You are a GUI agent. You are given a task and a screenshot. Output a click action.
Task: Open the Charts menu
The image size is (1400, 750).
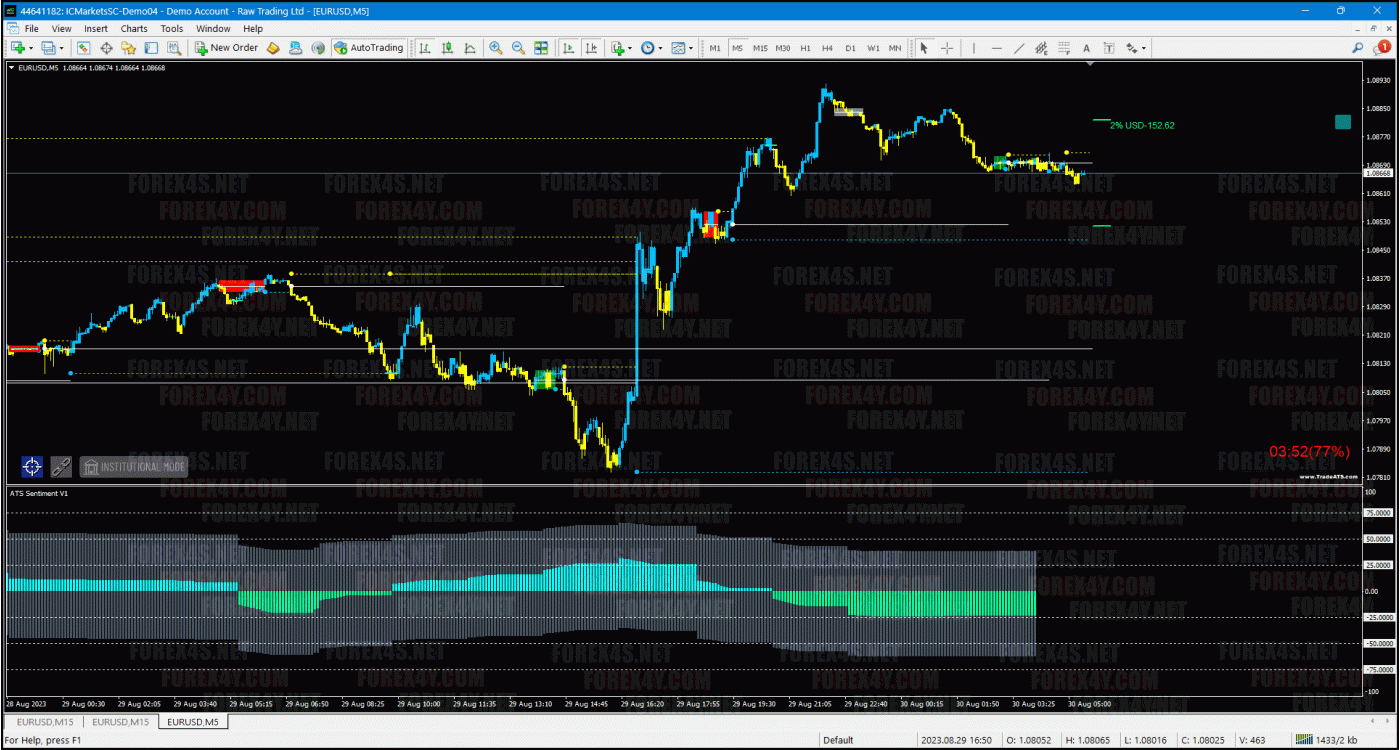(133, 28)
